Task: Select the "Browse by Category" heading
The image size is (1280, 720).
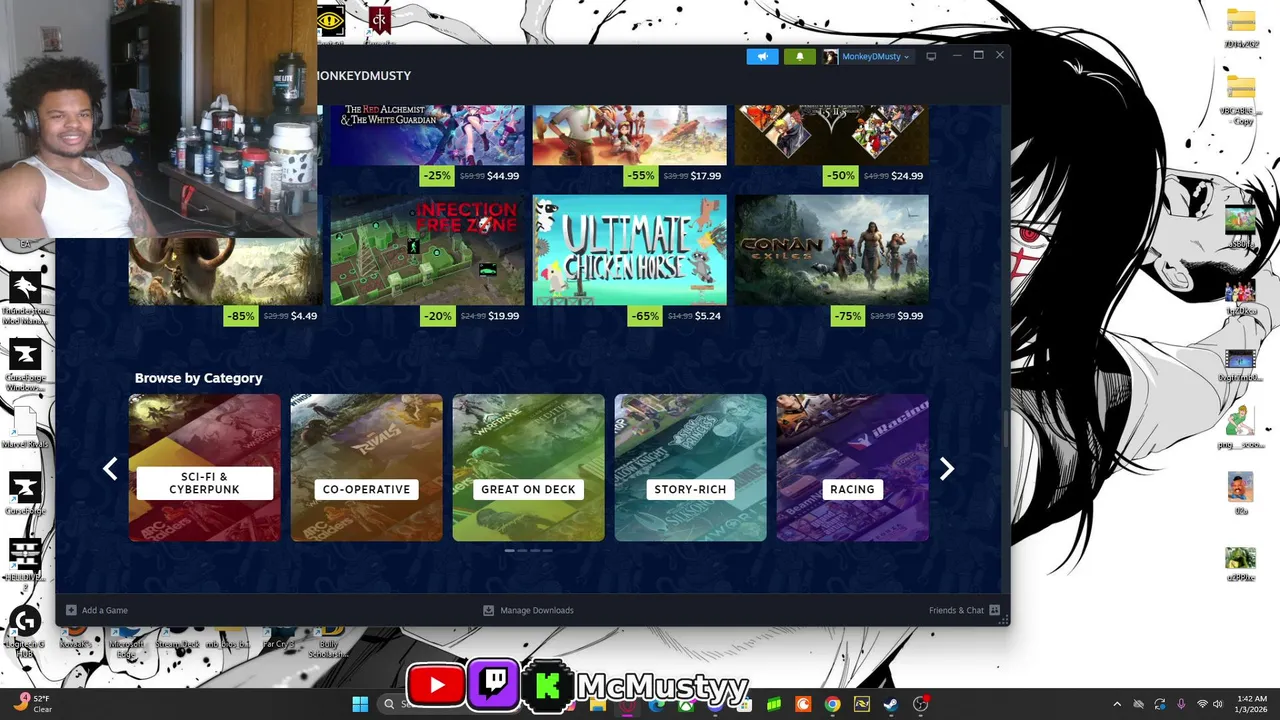Action: pyautogui.click(x=199, y=378)
